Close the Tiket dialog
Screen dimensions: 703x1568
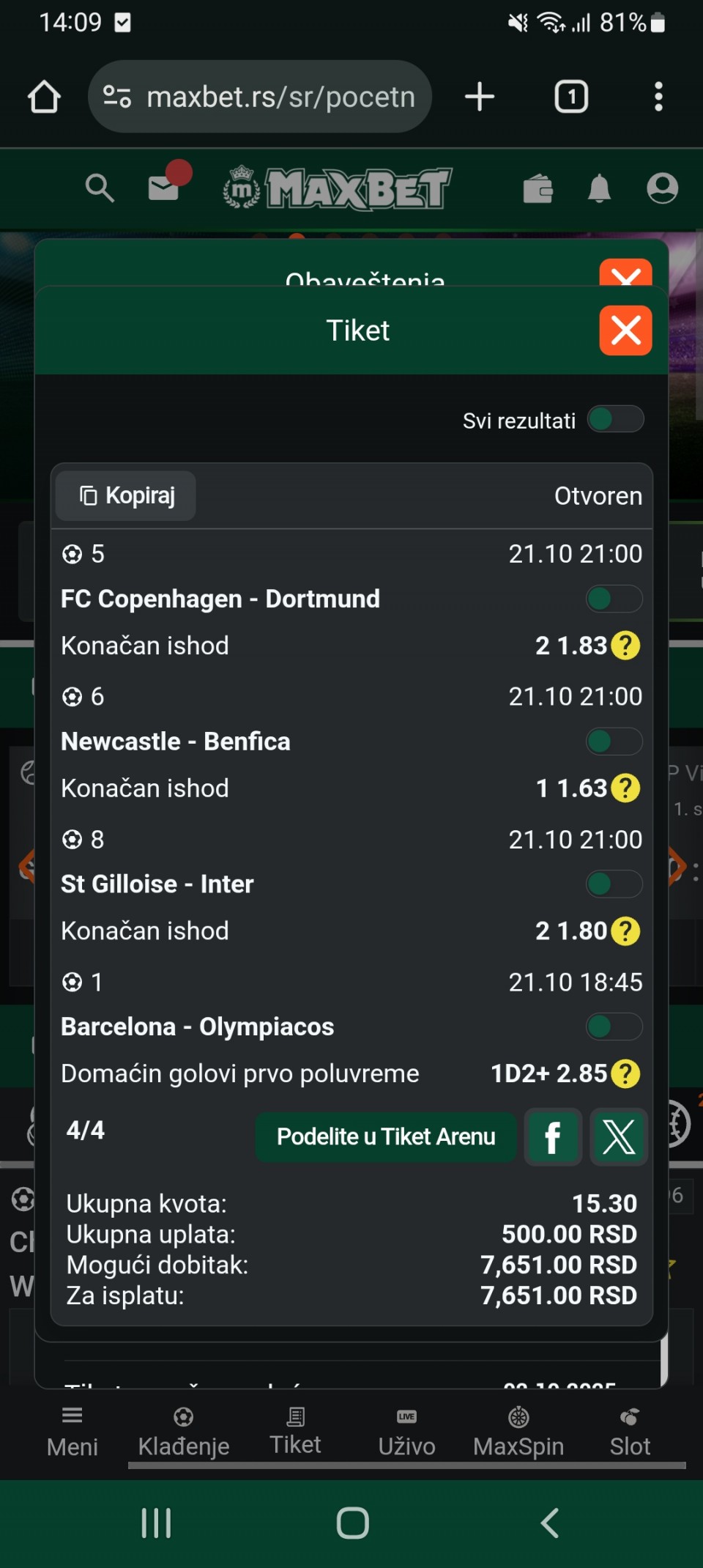[625, 330]
